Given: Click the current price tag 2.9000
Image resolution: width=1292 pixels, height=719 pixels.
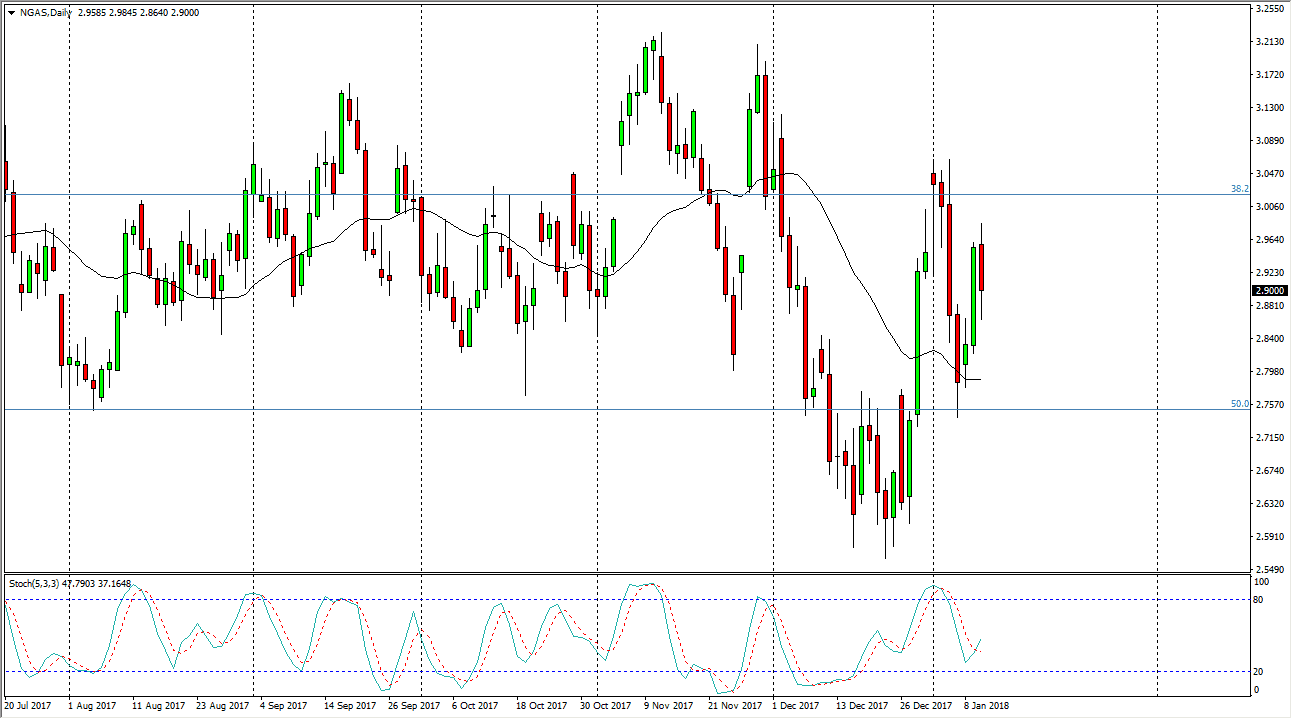Looking at the screenshot, I should click(x=1269, y=290).
